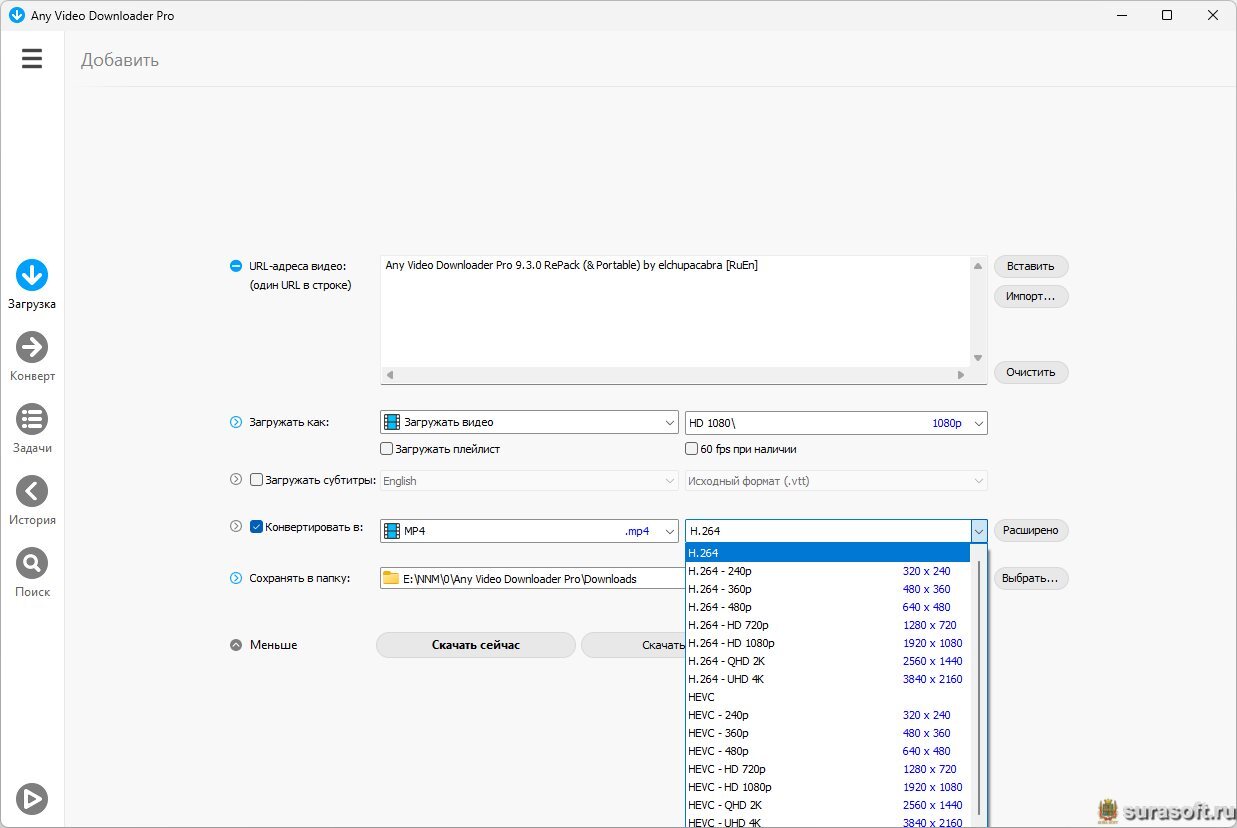Toggle the Загружать субтитры checkbox
This screenshot has width=1237, height=828.
256,480
